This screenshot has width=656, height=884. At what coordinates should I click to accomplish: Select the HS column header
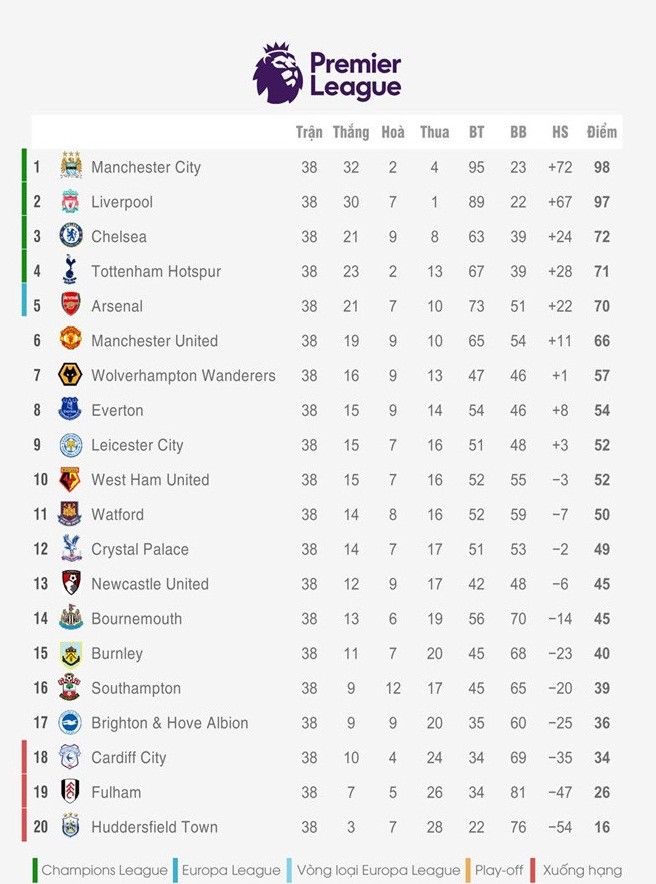(x=560, y=132)
